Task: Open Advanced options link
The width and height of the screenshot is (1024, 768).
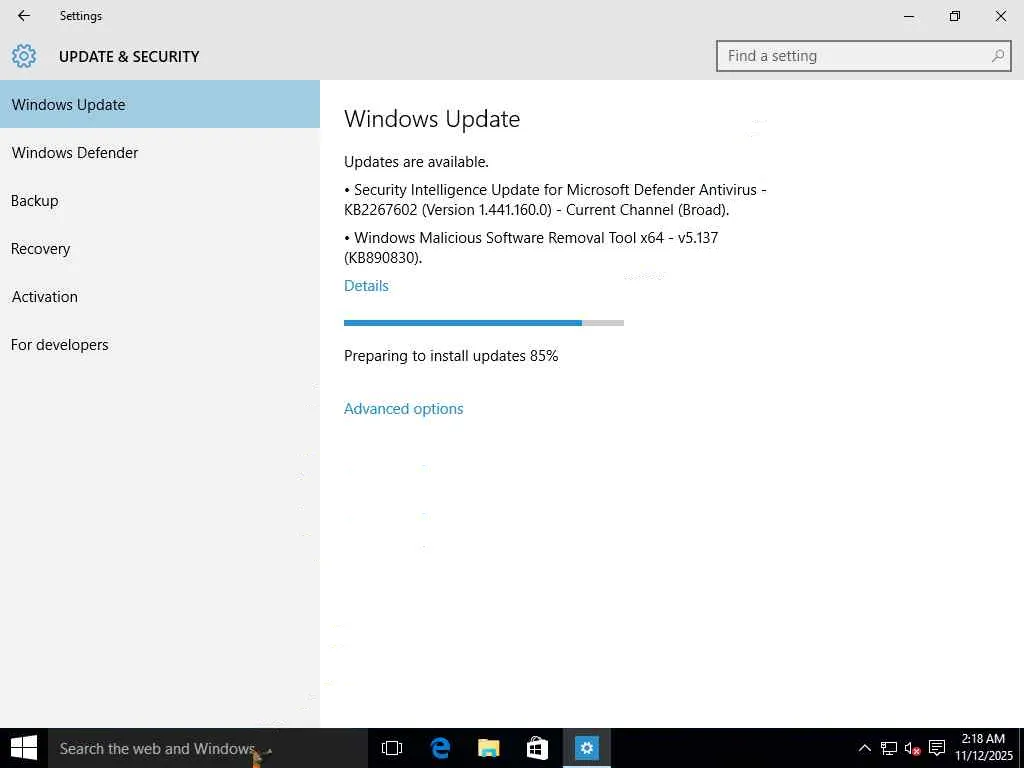Action: [404, 409]
